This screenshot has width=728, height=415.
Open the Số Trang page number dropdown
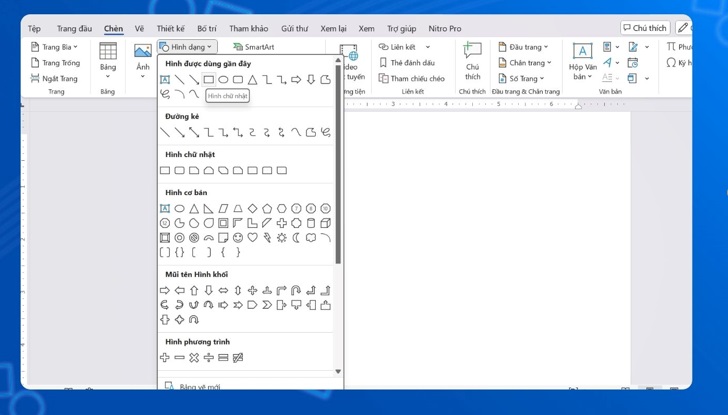pos(523,78)
